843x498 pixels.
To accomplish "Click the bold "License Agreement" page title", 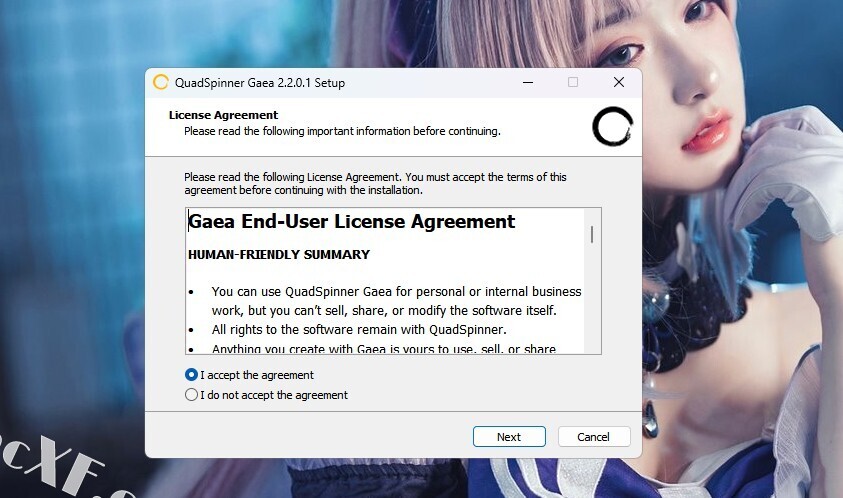I will click(223, 115).
